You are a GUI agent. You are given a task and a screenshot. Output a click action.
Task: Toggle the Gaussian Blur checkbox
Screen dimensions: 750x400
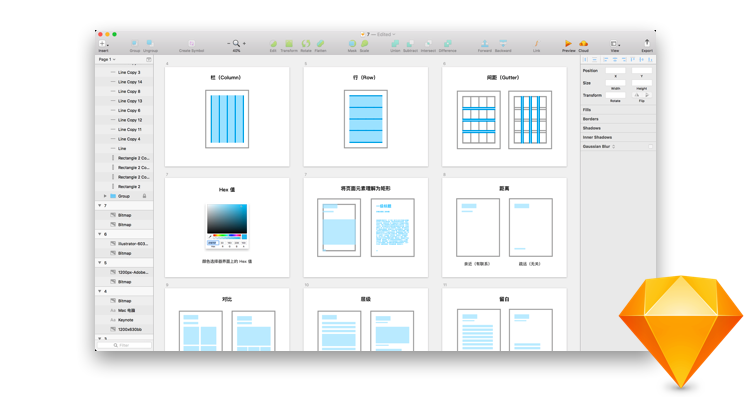click(x=649, y=146)
